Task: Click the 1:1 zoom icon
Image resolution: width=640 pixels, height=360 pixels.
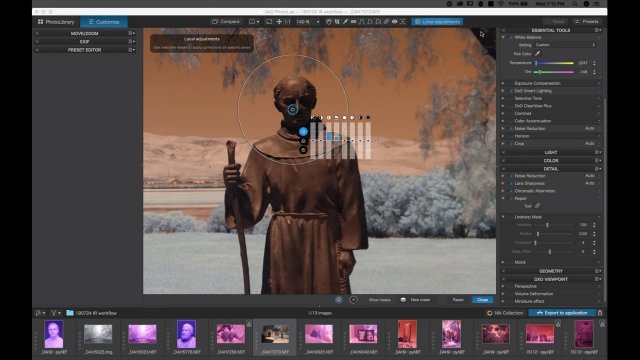Action: click(288, 22)
